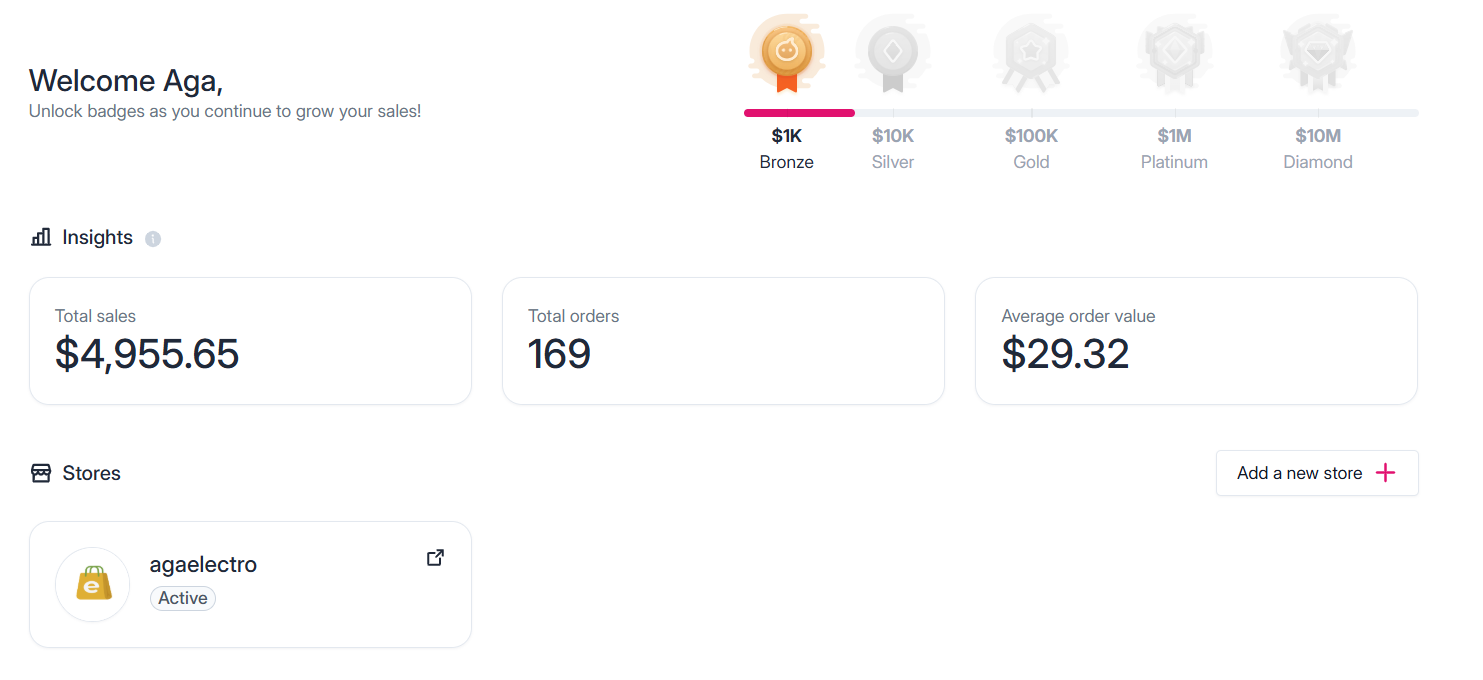This screenshot has width=1483, height=680.
Task: Click the Insights bar chart icon
Action: (x=41, y=237)
